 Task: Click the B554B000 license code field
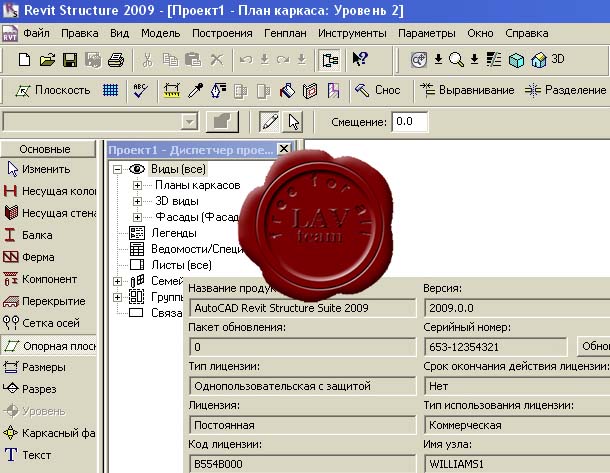click(x=302, y=464)
